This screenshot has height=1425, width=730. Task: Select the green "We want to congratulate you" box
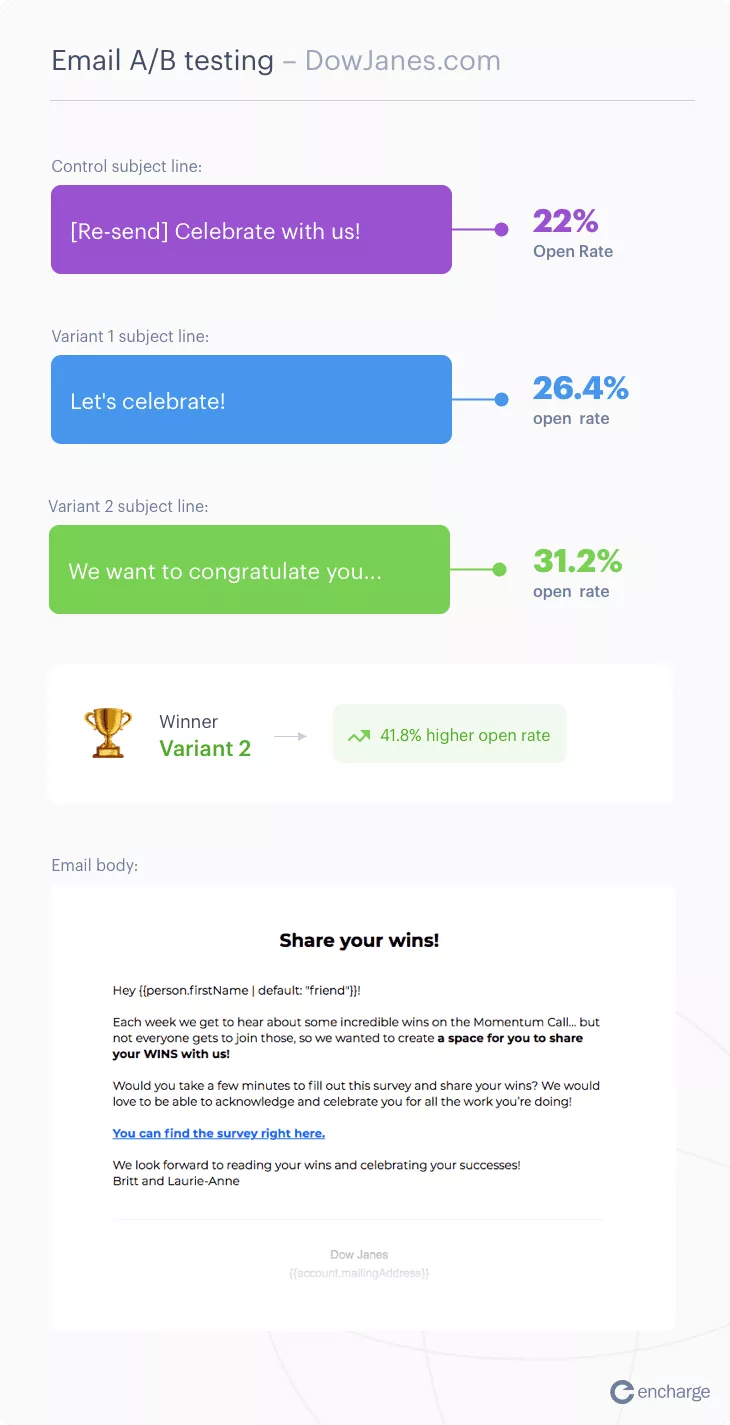[x=249, y=569]
